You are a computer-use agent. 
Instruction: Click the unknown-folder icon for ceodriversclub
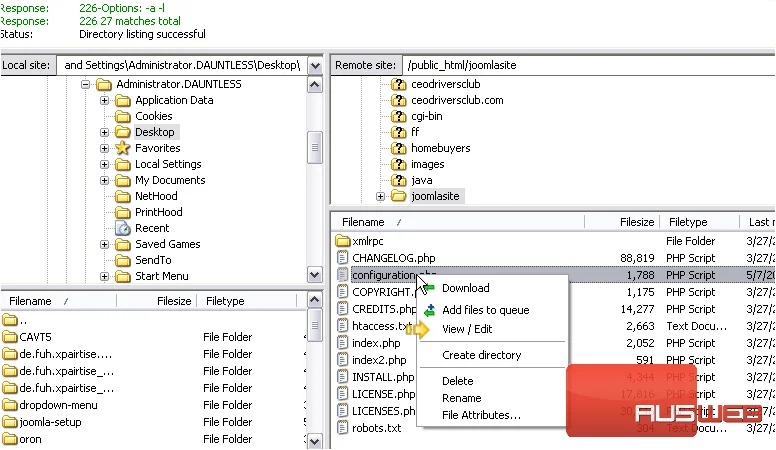[x=398, y=84]
